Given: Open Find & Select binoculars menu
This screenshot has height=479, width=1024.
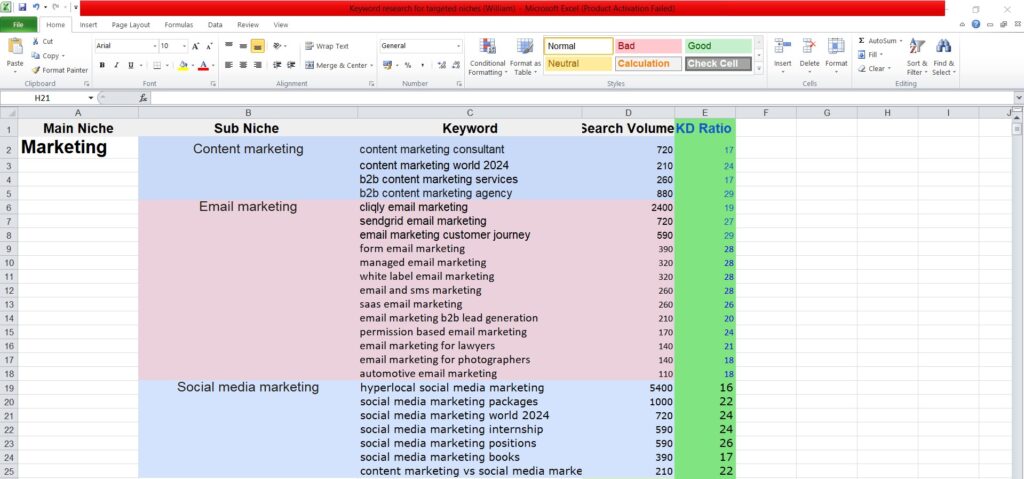Looking at the screenshot, I should [x=943, y=57].
